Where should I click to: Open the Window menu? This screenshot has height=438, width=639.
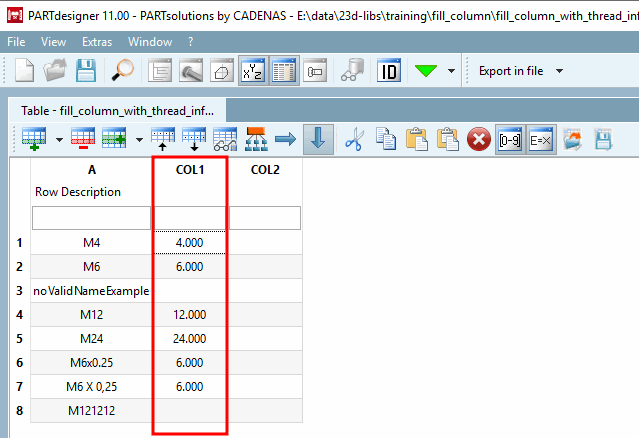point(150,42)
